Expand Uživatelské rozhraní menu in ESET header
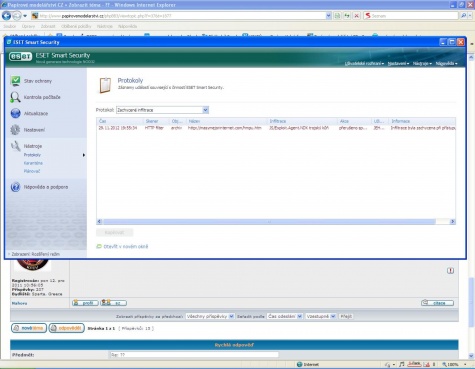Image resolution: width=475 pixels, height=369 pixels. 364,63
